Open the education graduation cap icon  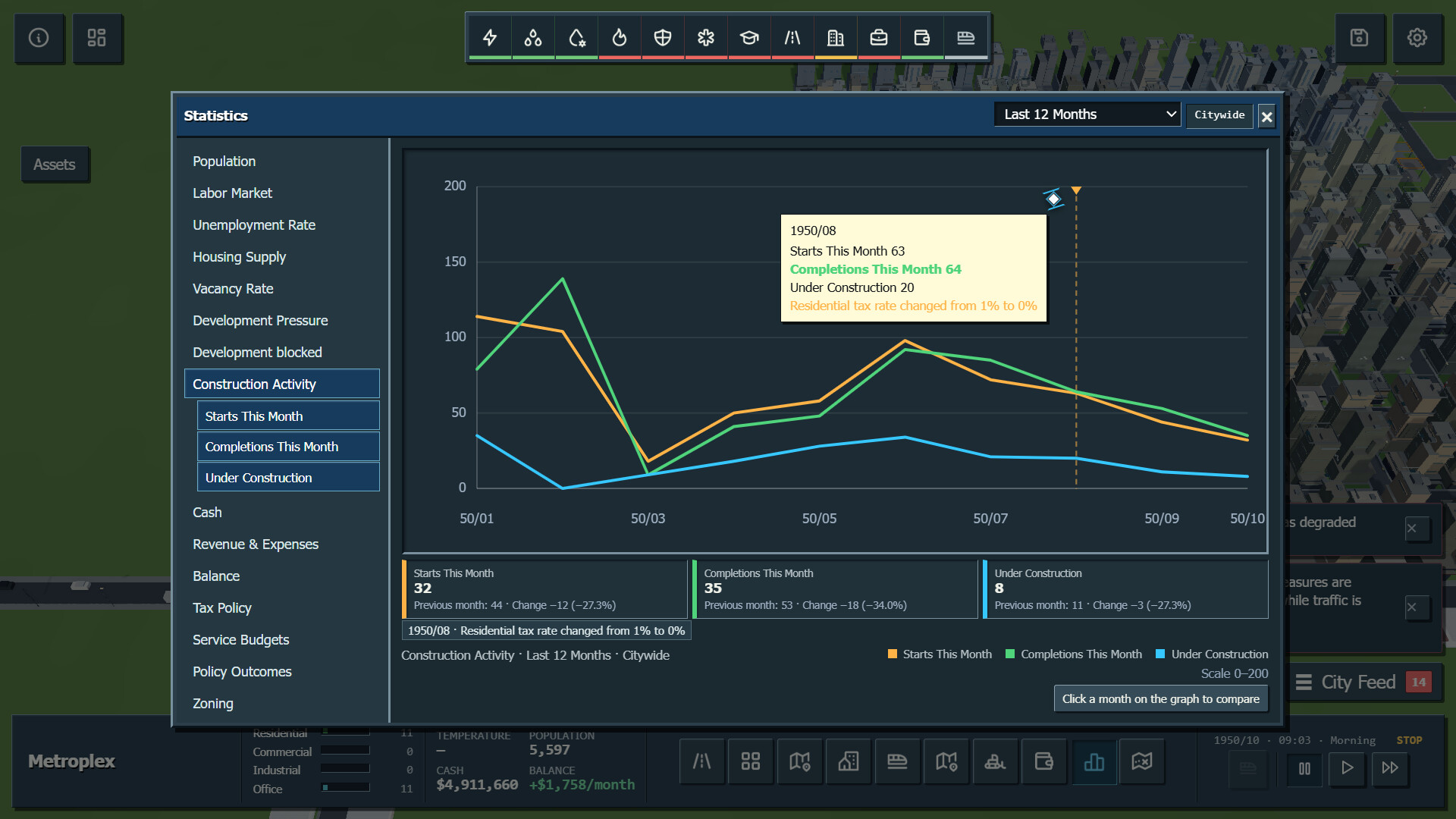pos(749,37)
